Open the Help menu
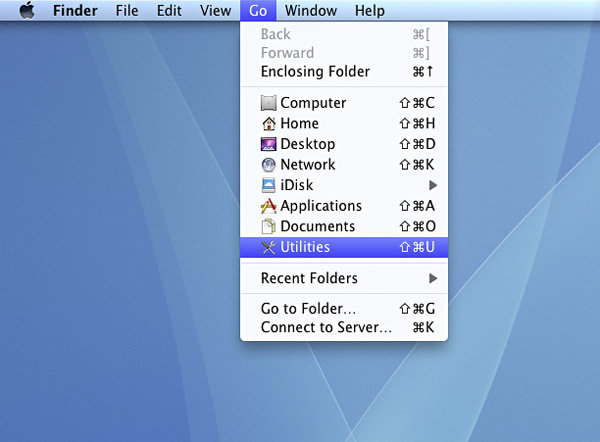Viewport: 600px width, 442px height. (370, 10)
